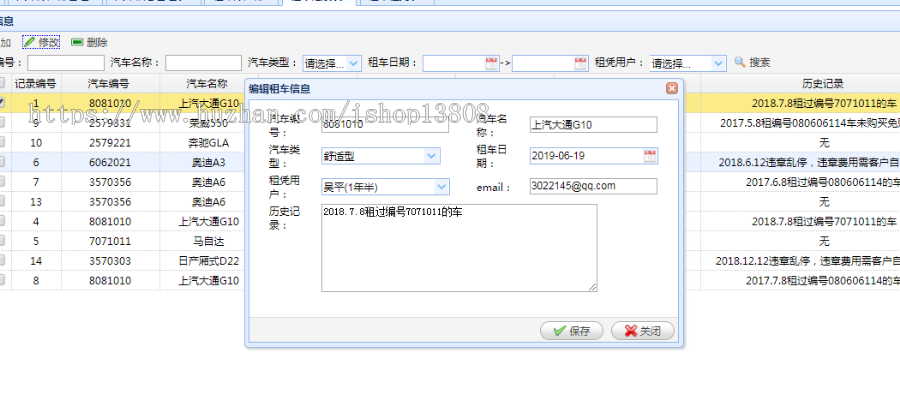The height and width of the screenshot is (394, 900).
Task: Click the 奔驰GLA car name cell
Action: click(208, 142)
